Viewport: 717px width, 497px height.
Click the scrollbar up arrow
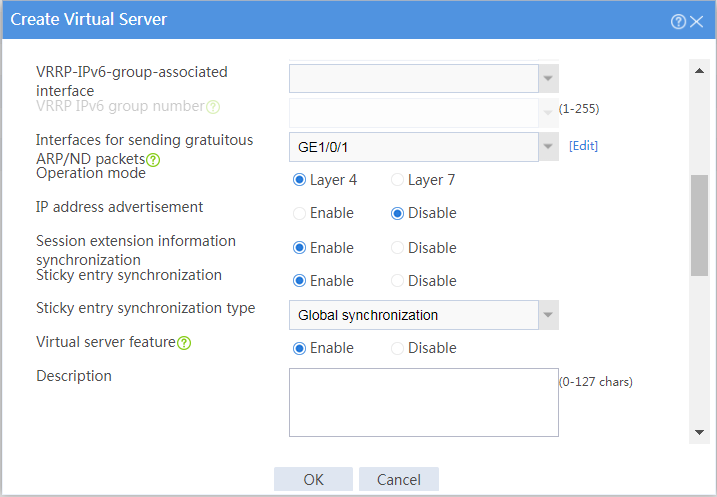(x=699, y=70)
